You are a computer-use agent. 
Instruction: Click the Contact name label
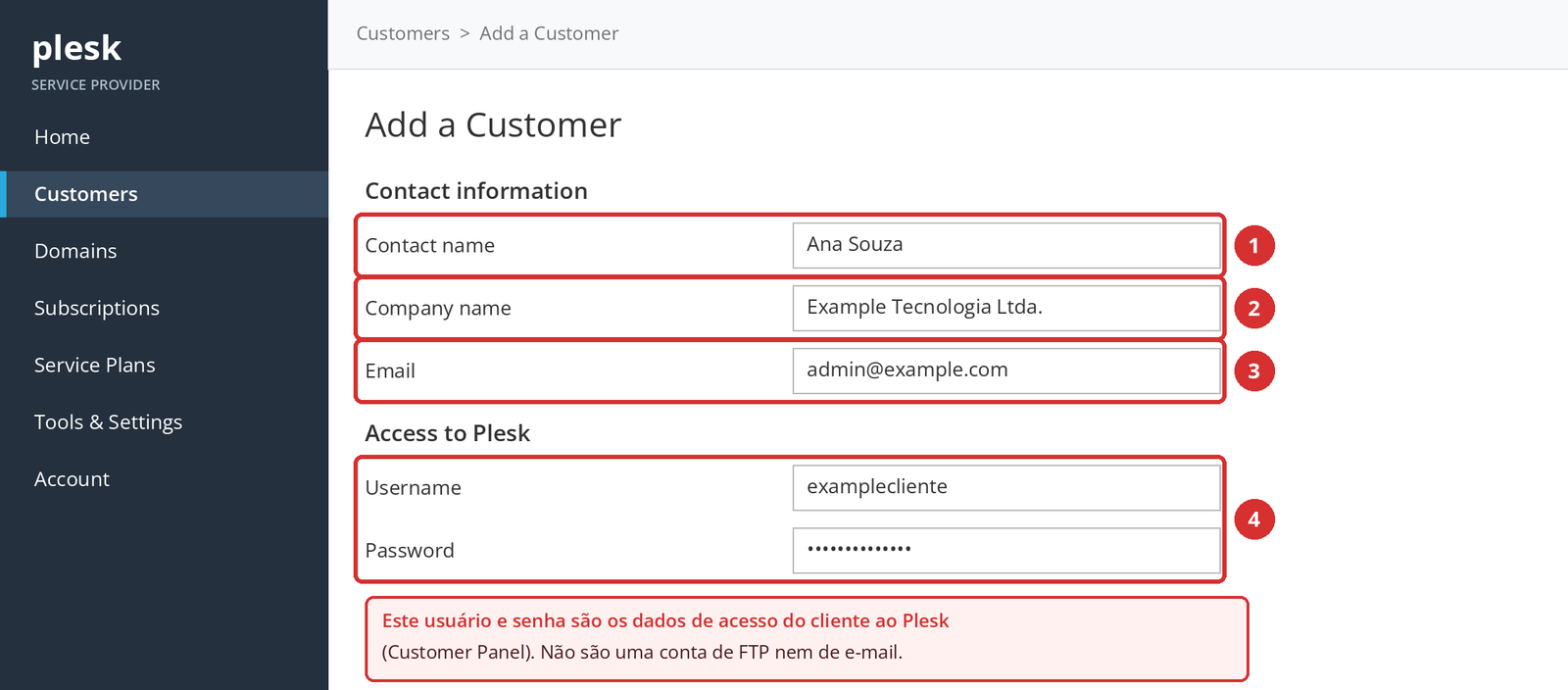pyautogui.click(x=429, y=246)
